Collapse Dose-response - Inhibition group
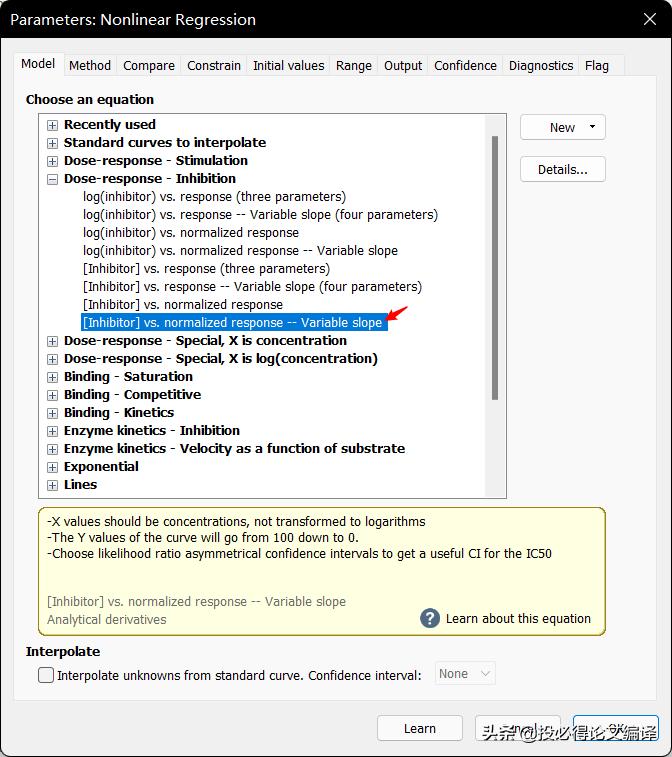 (x=52, y=180)
